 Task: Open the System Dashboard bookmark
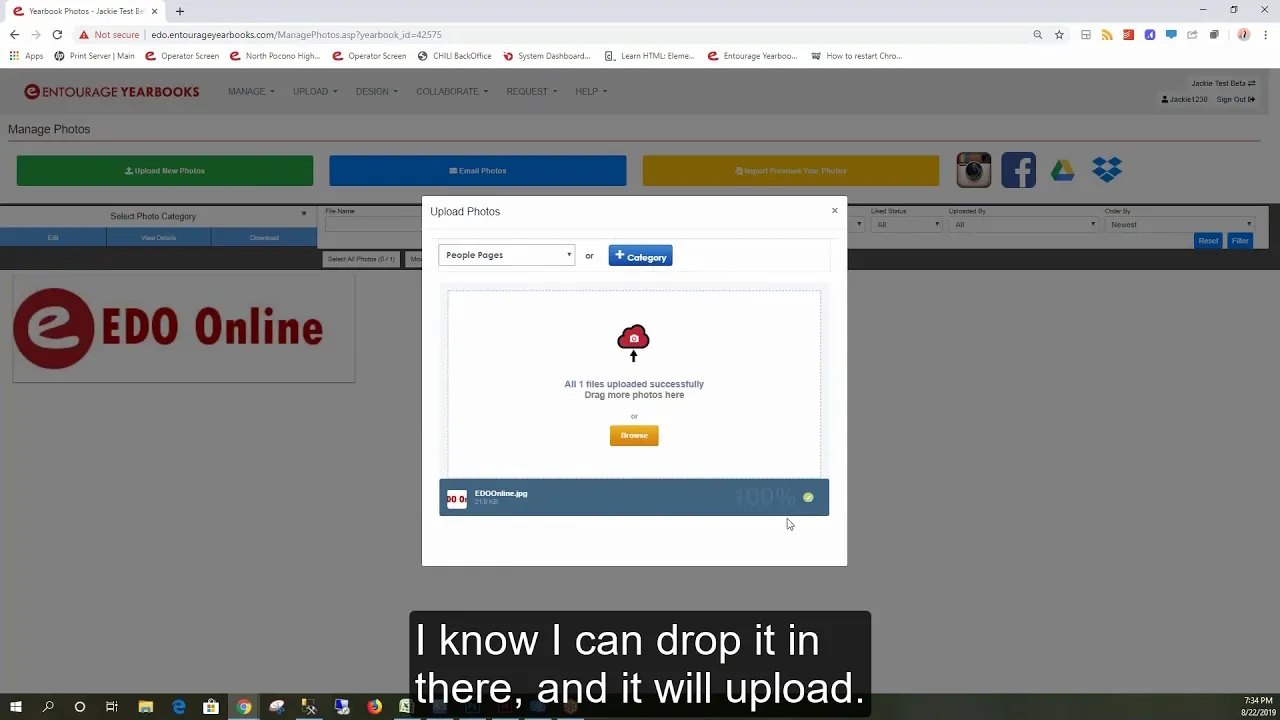pyautogui.click(x=546, y=56)
